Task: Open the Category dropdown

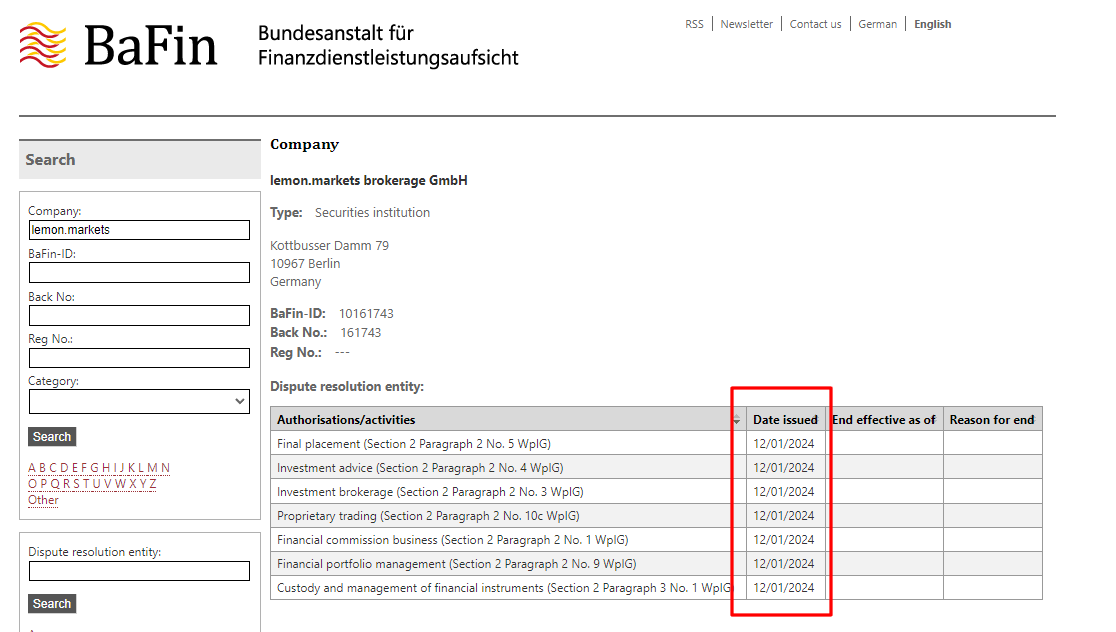Action: click(x=139, y=400)
